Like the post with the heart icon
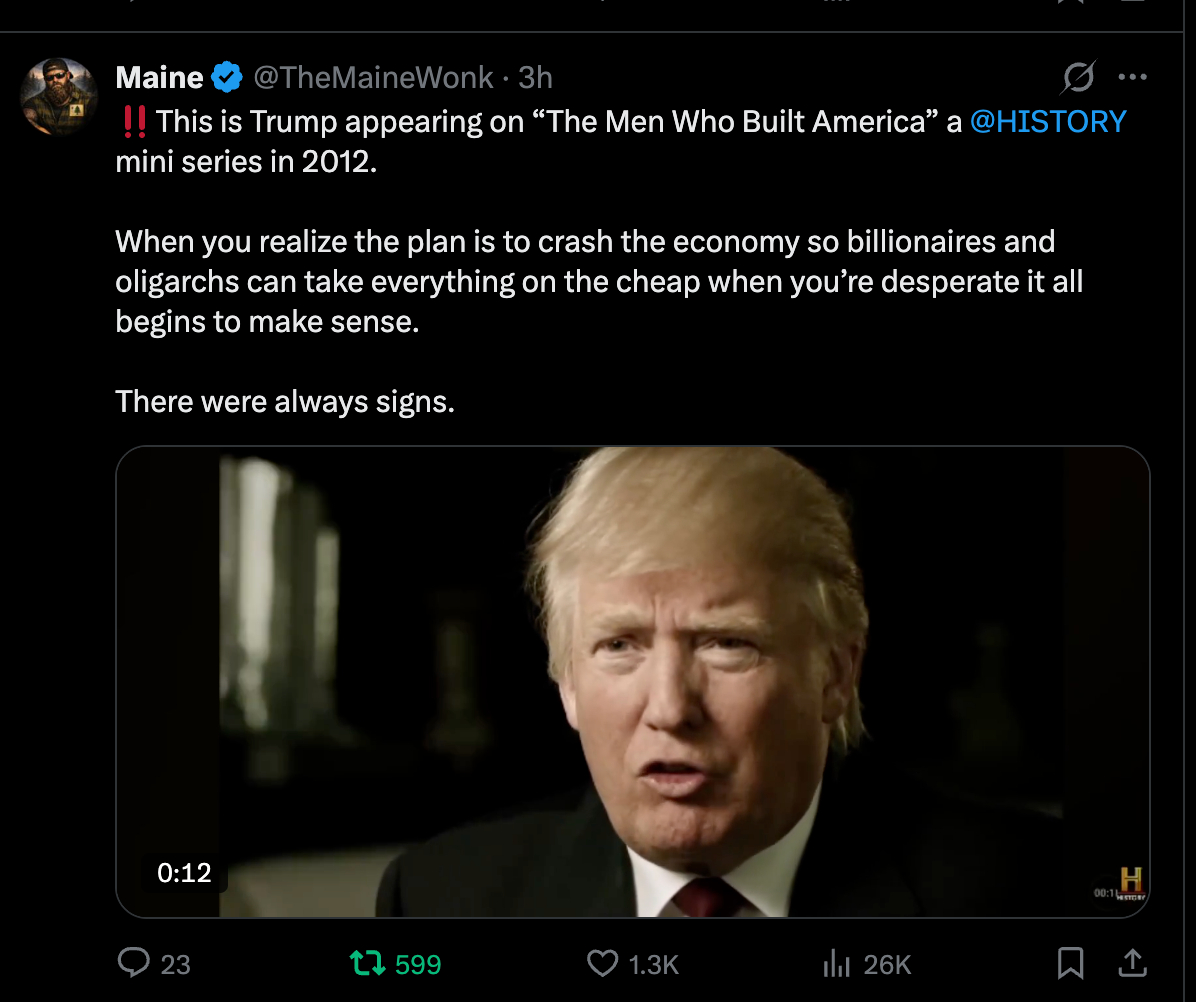 pyautogui.click(x=602, y=963)
